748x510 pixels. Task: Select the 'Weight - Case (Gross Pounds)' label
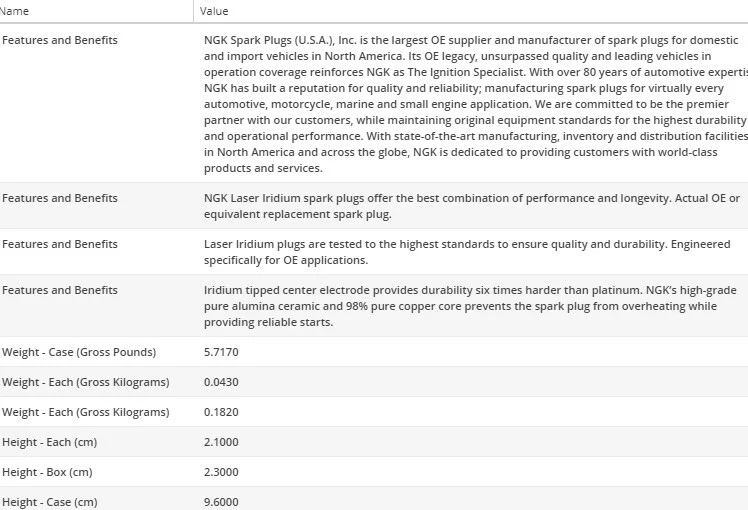(79, 352)
